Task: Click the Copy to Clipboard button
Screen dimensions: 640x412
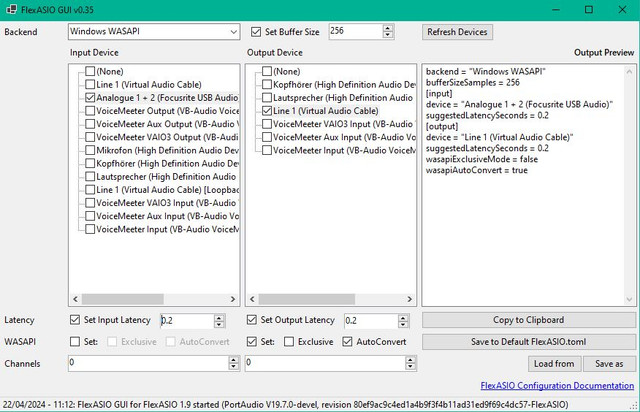Action: [x=529, y=320]
